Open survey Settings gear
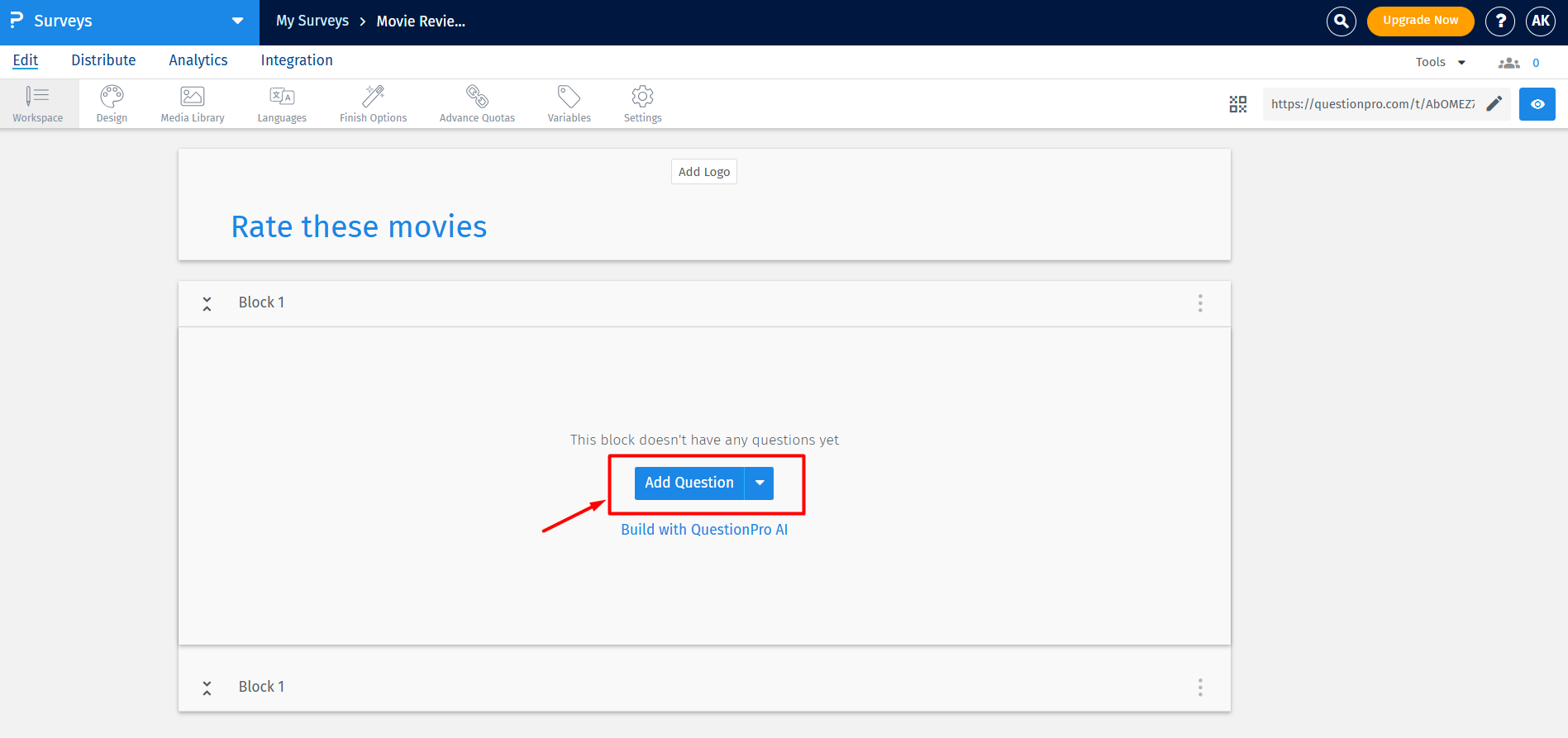The height and width of the screenshot is (738, 1568). pyautogui.click(x=642, y=103)
